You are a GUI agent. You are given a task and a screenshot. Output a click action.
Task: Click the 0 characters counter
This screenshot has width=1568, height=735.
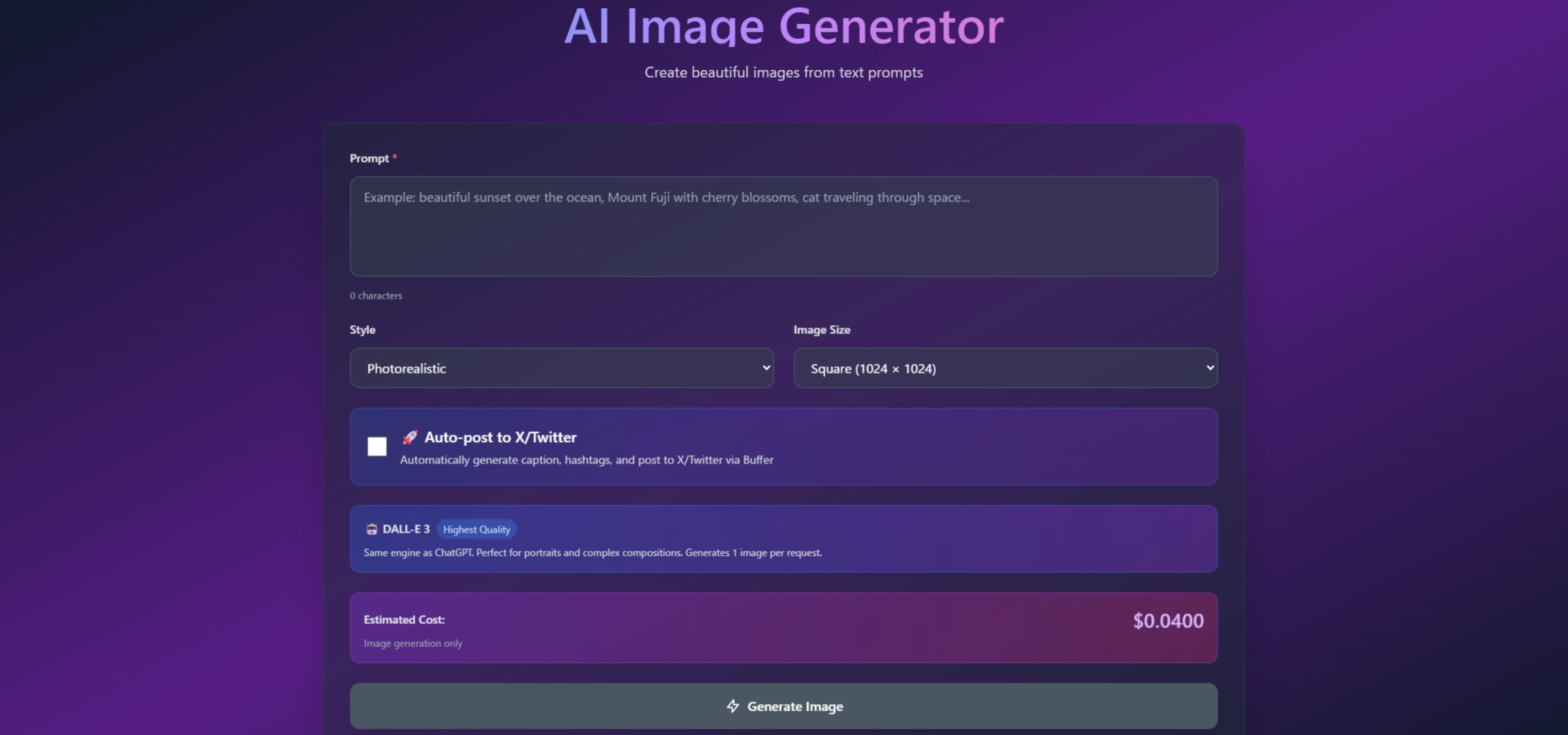click(376, 296)
